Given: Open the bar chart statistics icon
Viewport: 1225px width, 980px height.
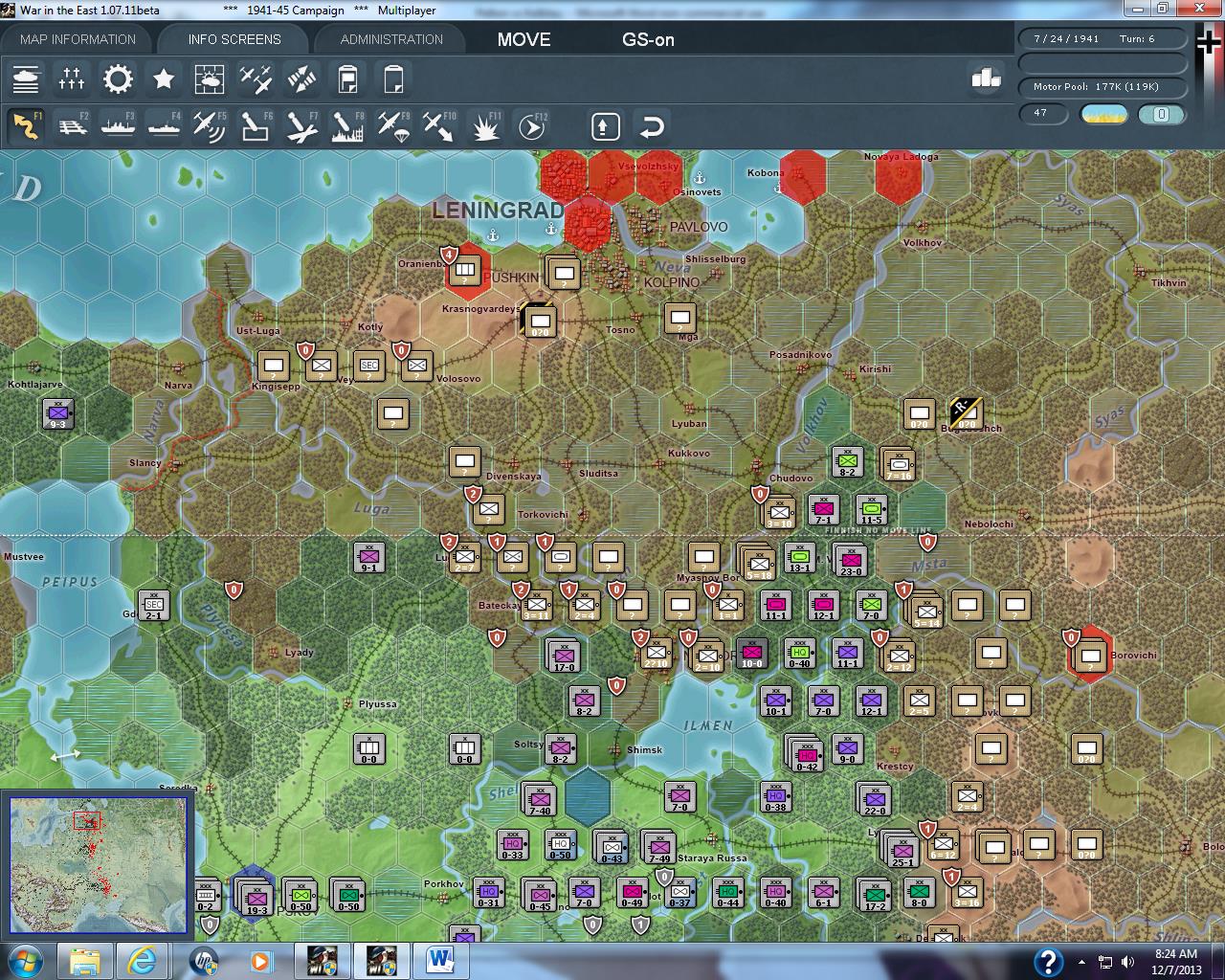Looking at the screenshot, I should click(x=986, y=78).
